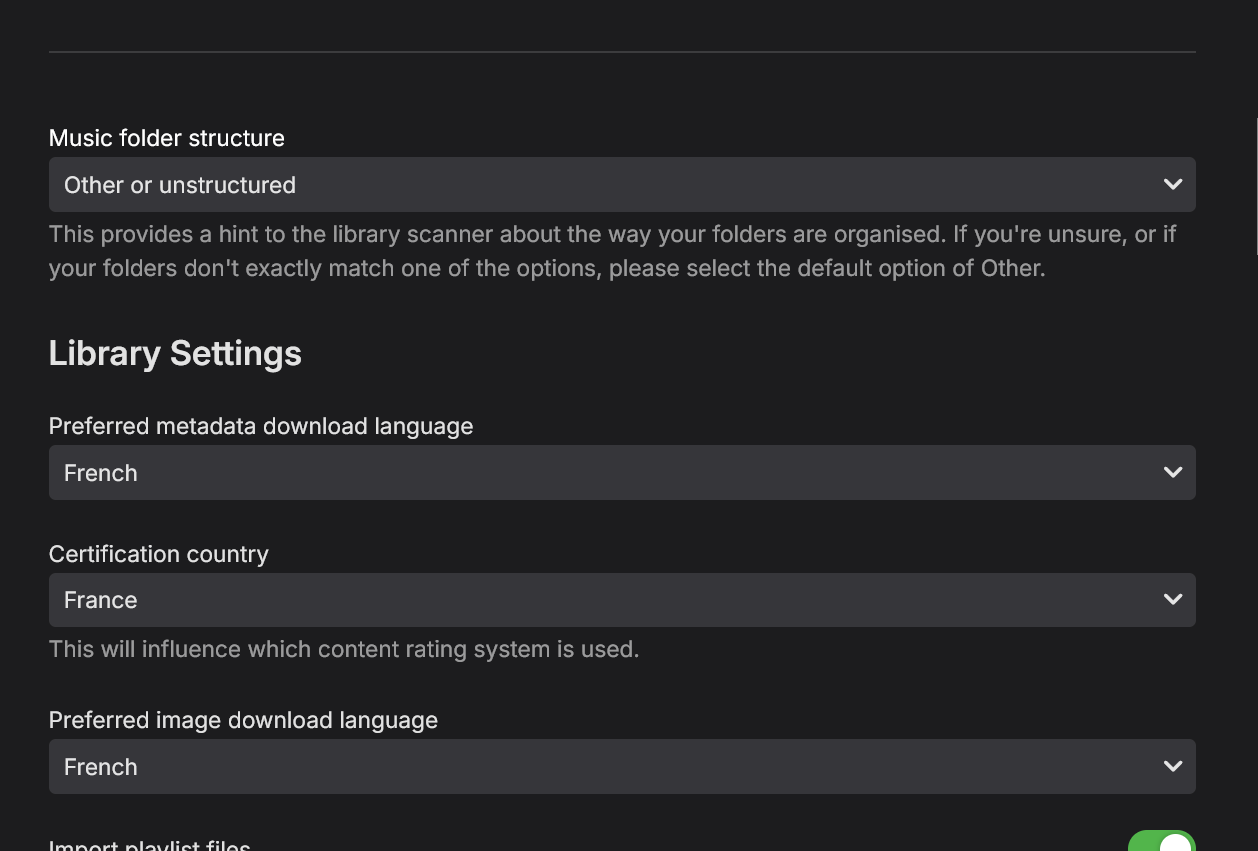Click the Preferred image download language label
Image resolution: width=1258 pixels, height=851 pixels.
tap(243, 720)
